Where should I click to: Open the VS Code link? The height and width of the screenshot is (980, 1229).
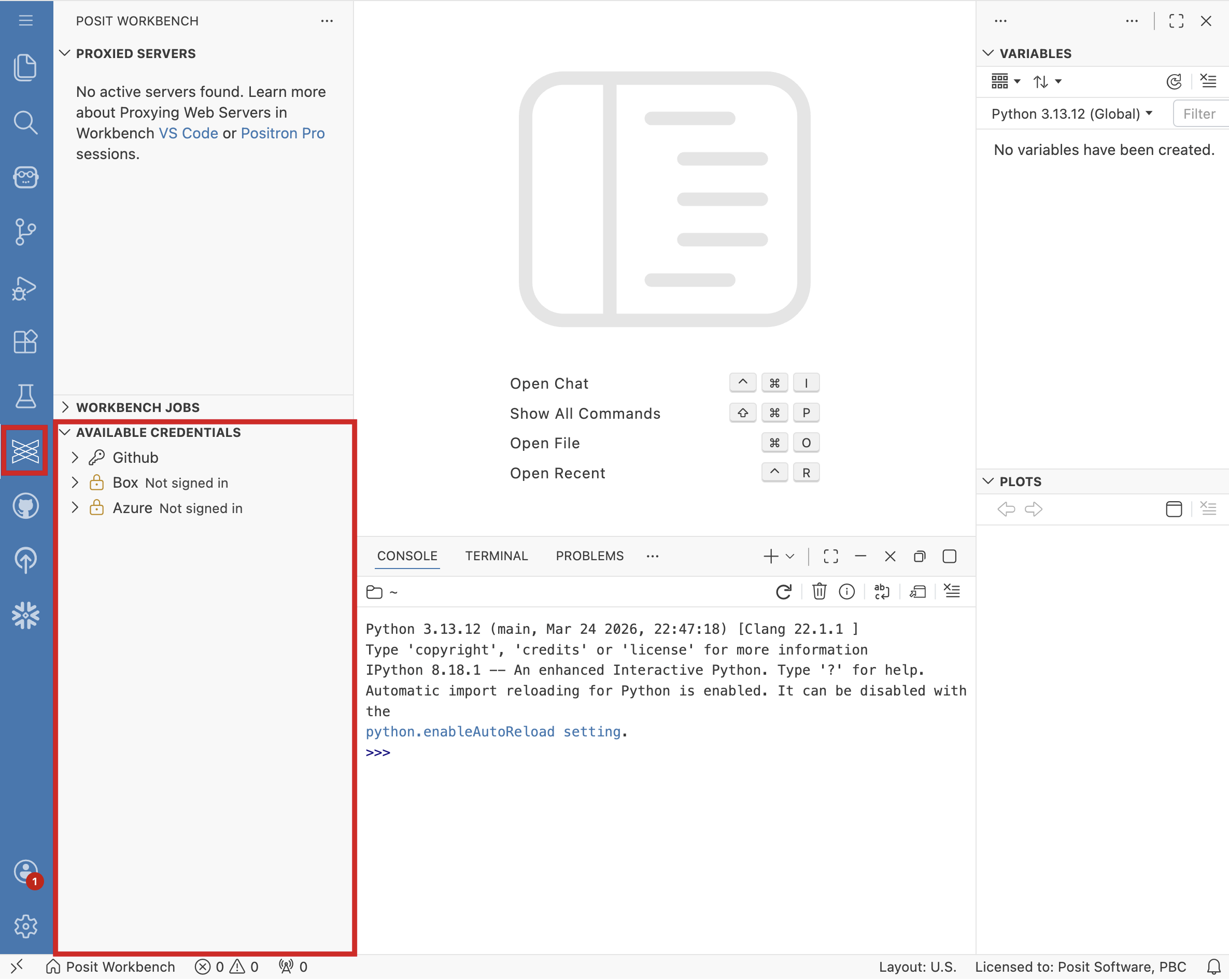pos(188,133)
